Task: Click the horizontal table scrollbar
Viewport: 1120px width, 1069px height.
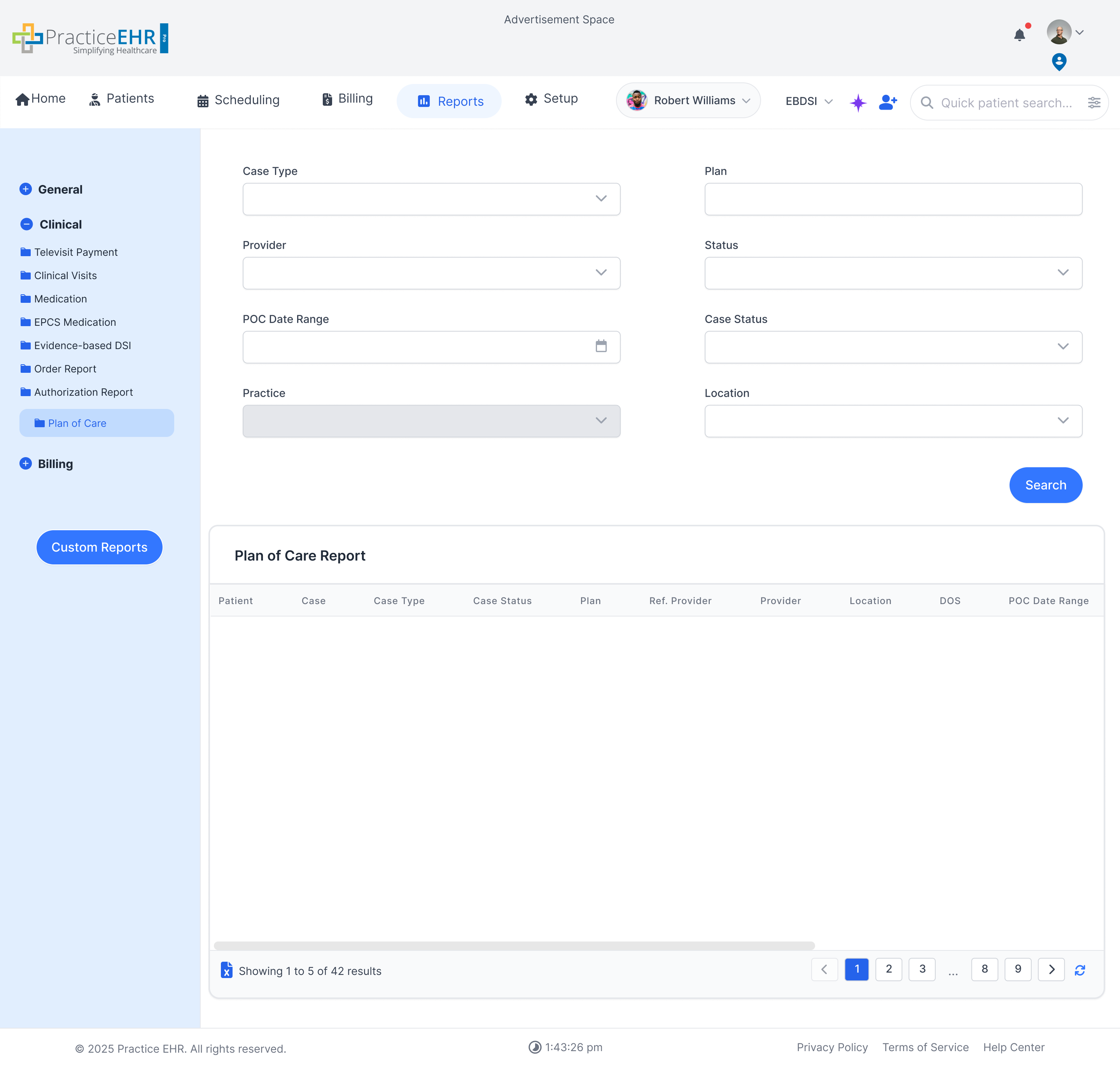Action: pos(514,946)
